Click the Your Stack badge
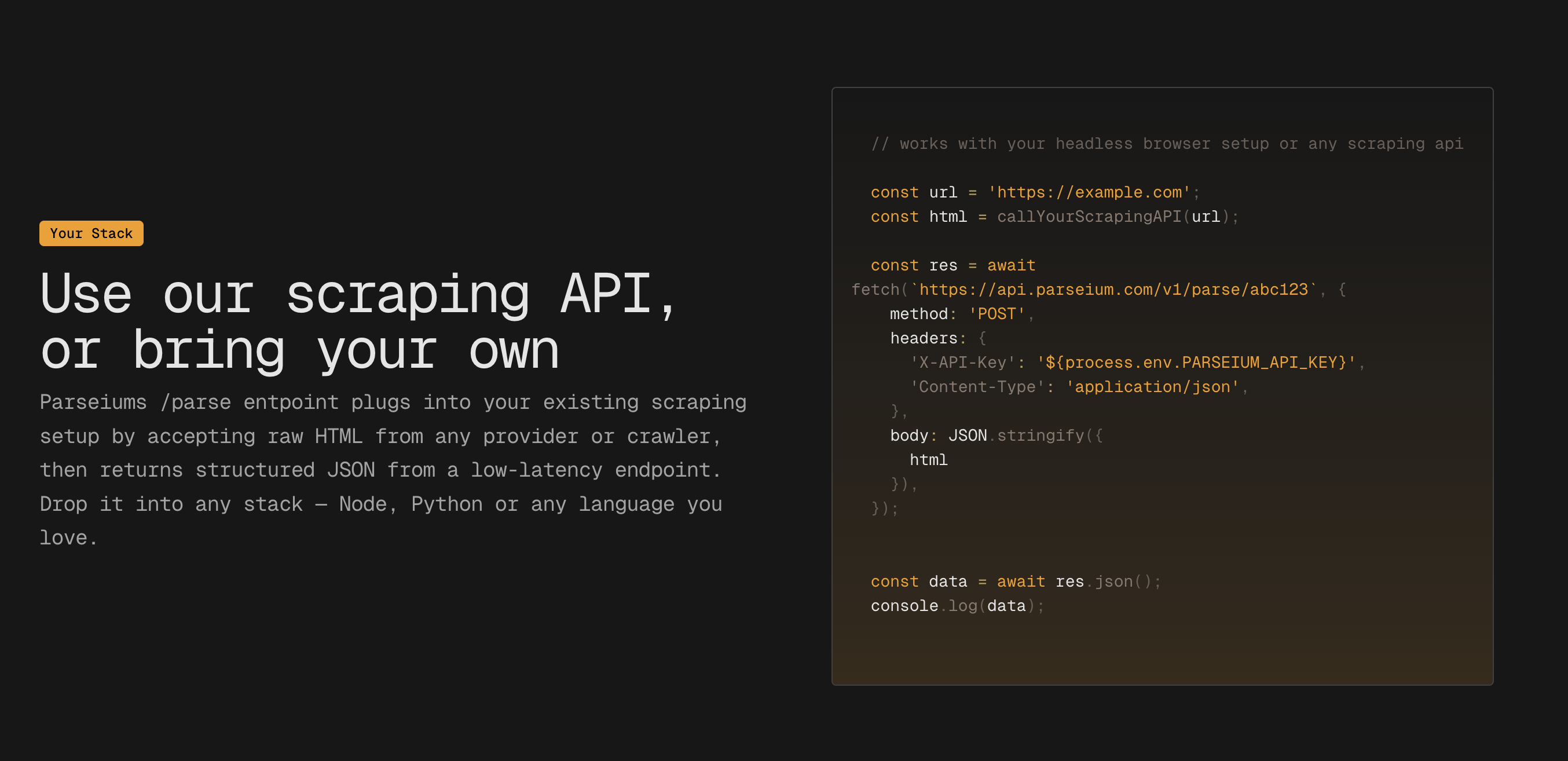Screen dimensions: 1568x761 pos(91,233)
